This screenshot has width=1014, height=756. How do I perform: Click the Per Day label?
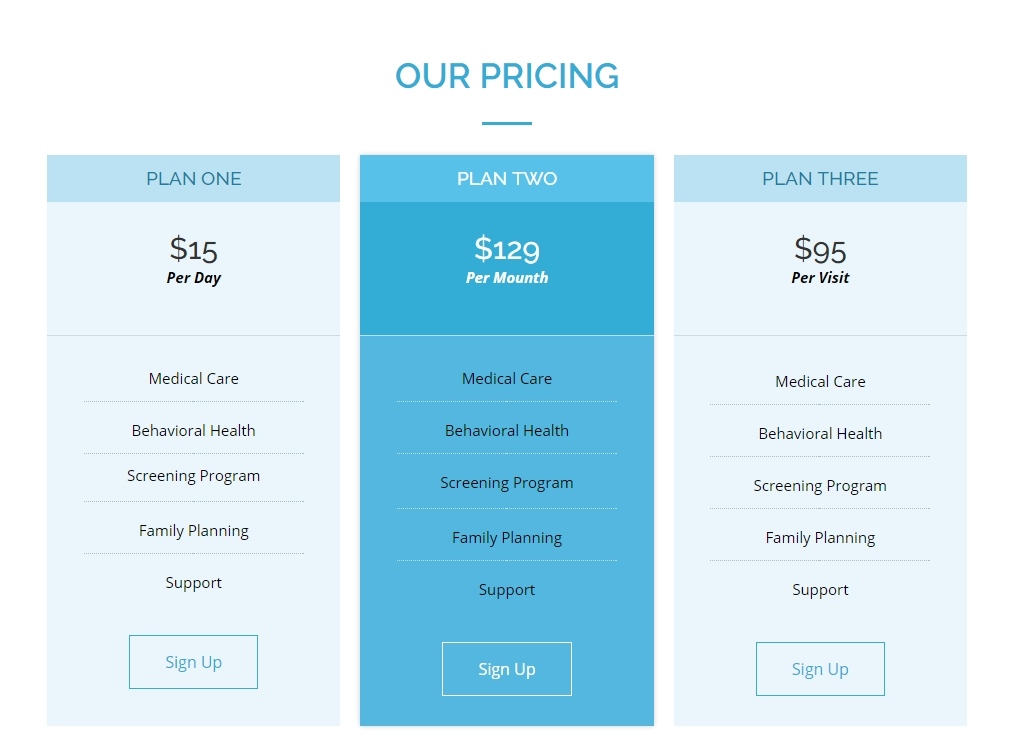pyautogui.click(x=193, y=278)
